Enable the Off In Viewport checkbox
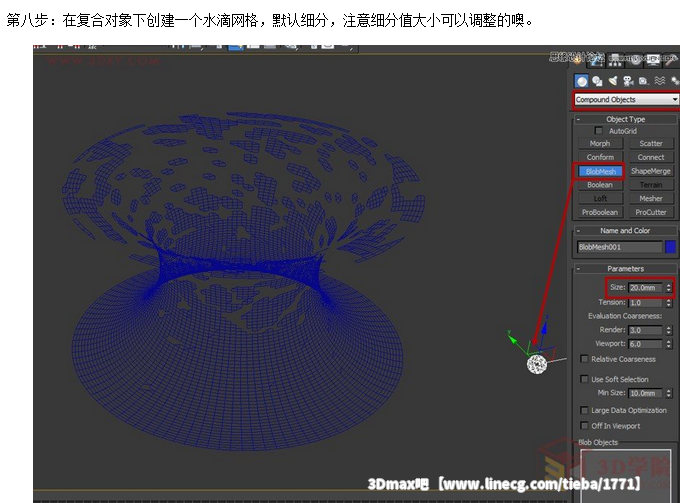680x503 pixels. 584,425
